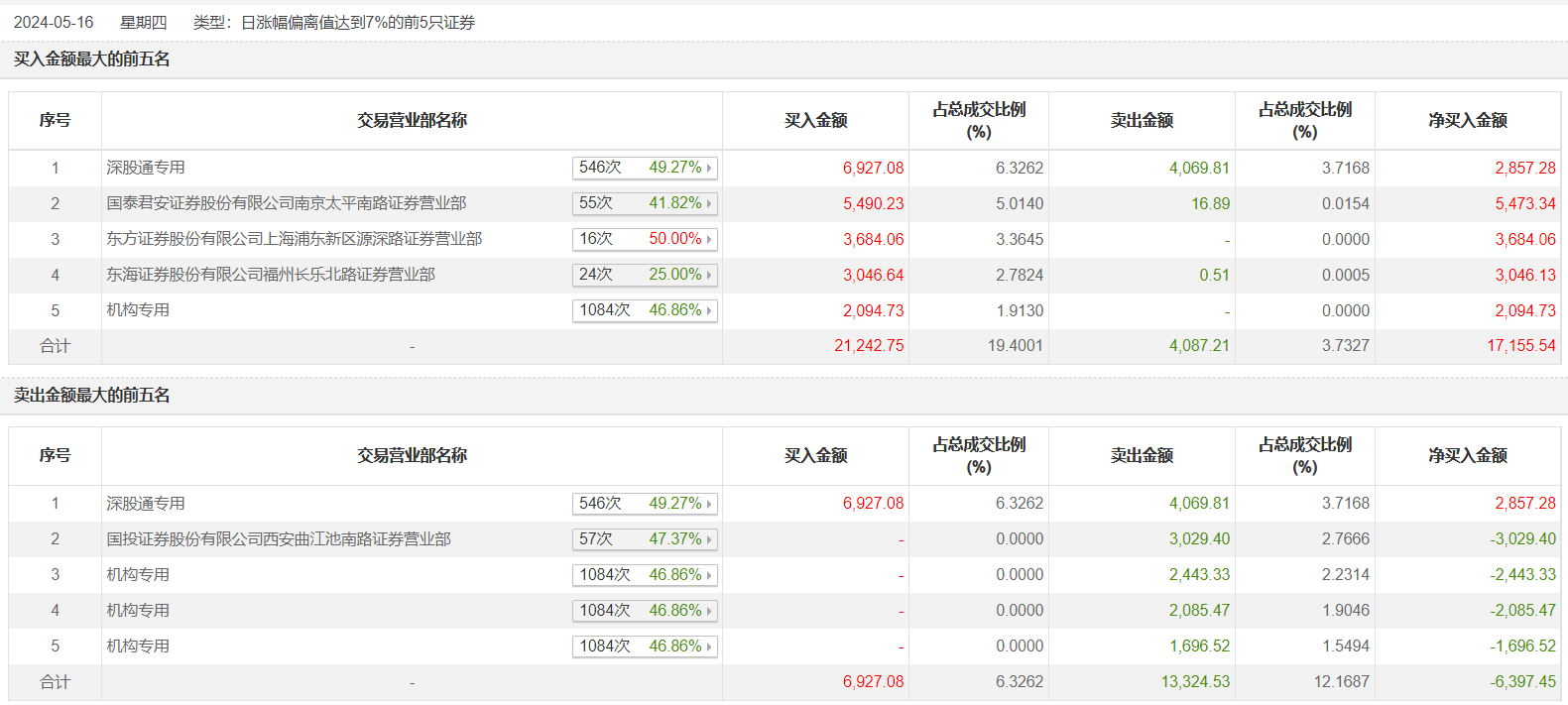Open 东方证券 上海浦东新区源深路 branch link
The width and height of the screenshot is (1568, 705).
[x=295, y=239]
